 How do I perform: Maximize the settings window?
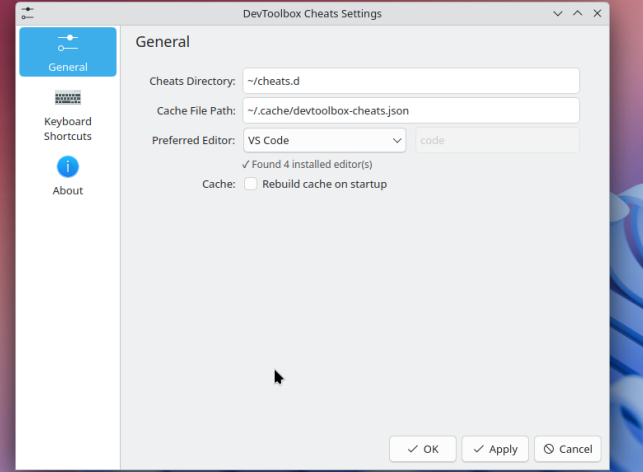(x=577, y=14)
